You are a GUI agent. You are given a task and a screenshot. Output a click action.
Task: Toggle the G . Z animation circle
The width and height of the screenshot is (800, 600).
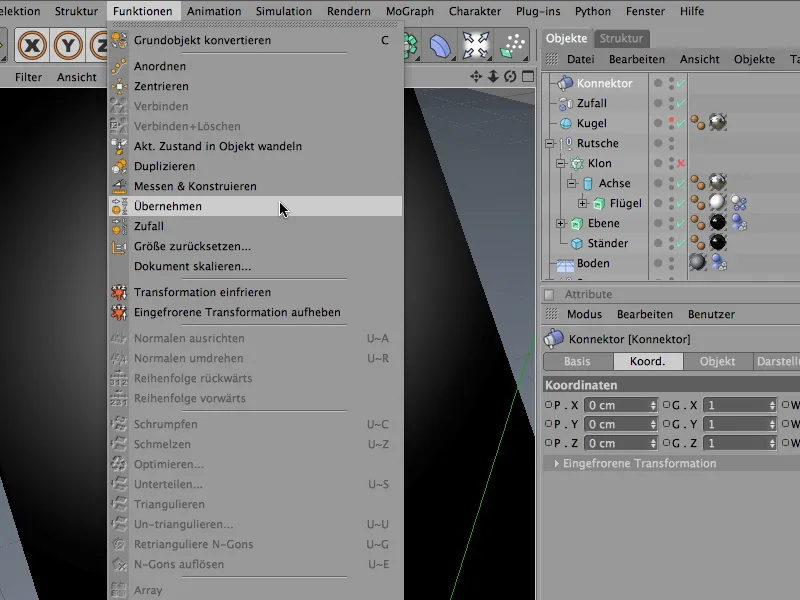click(666, 442)
